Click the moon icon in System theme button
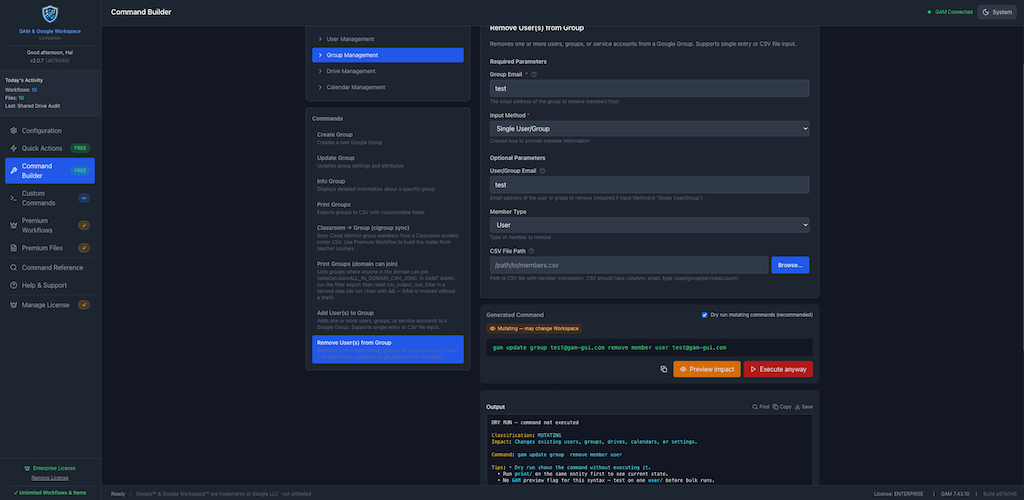 coord(985,12)
